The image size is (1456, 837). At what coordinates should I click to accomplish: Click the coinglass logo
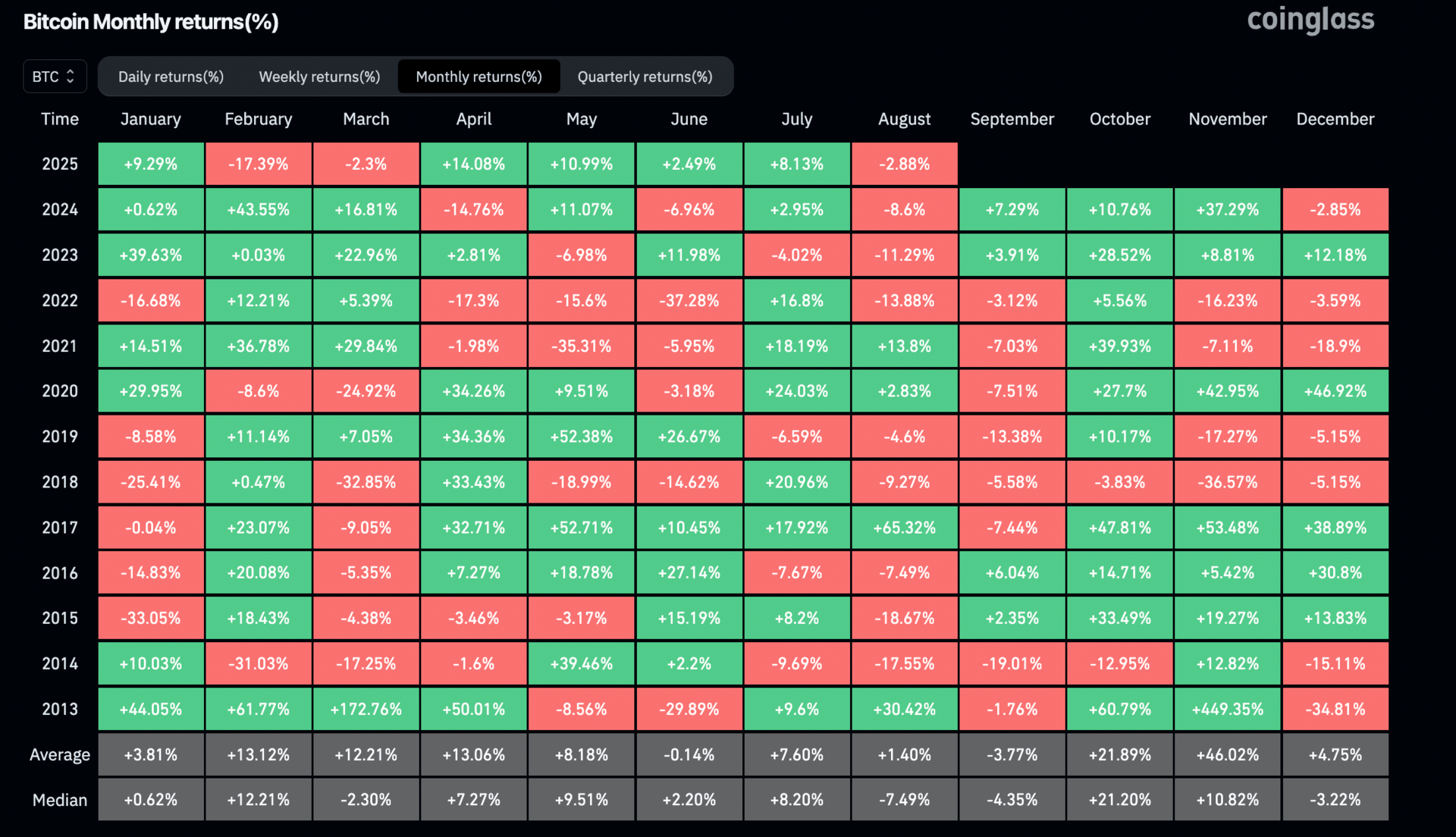(1310, 20)
